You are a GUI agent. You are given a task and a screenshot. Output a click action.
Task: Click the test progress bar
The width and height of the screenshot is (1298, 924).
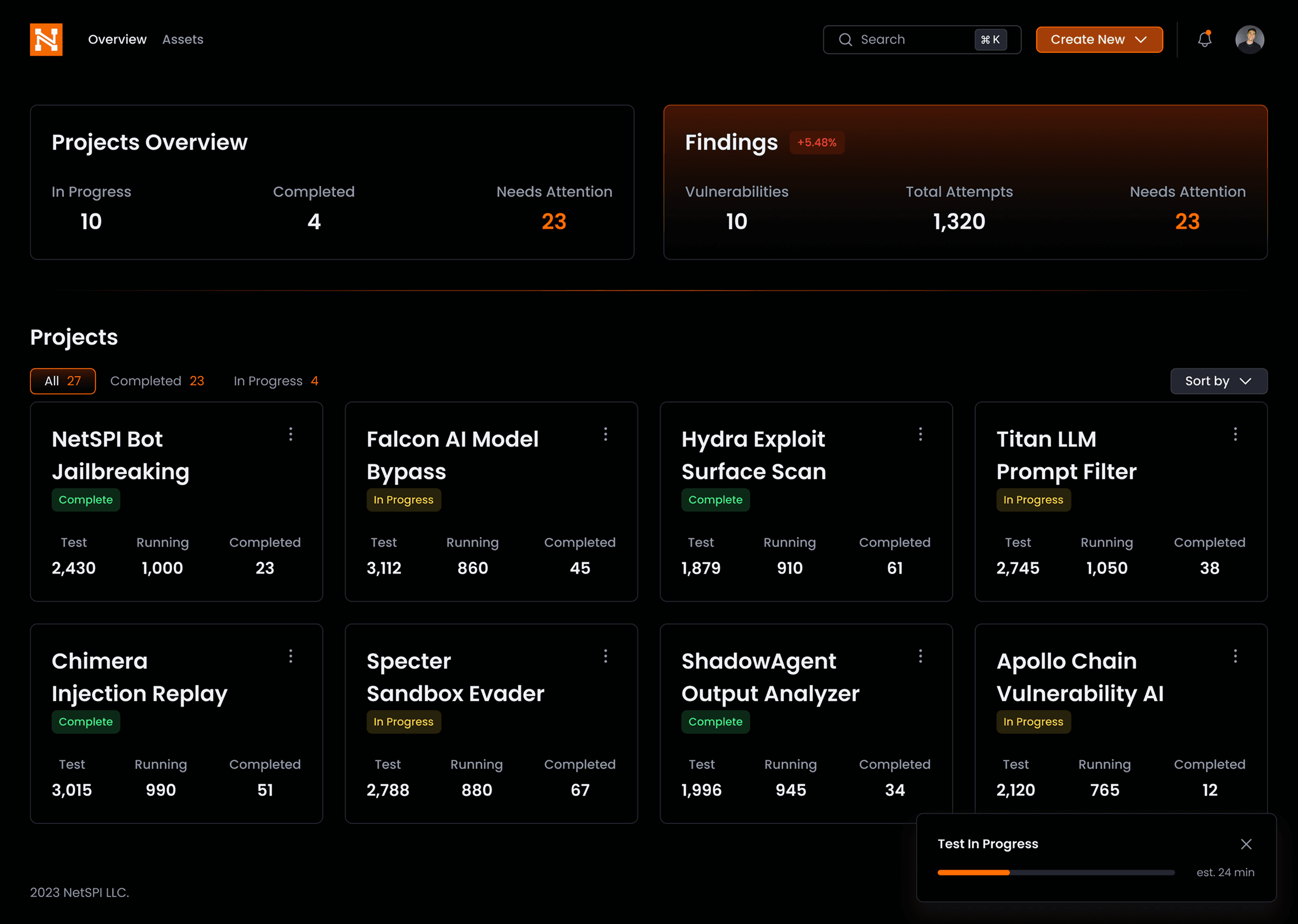pos(1055,872)
